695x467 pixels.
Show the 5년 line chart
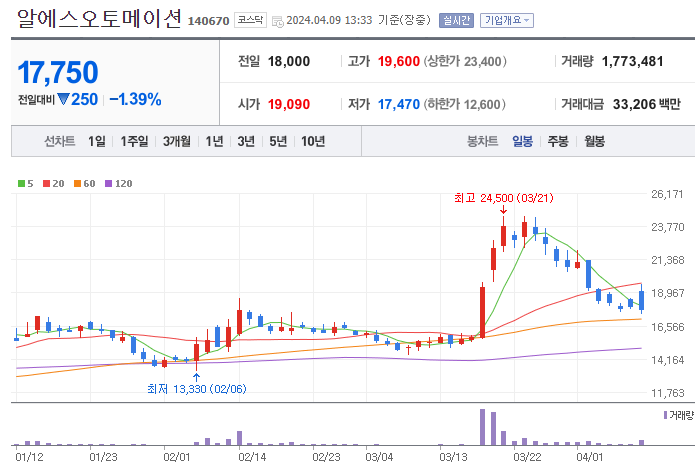278,141
